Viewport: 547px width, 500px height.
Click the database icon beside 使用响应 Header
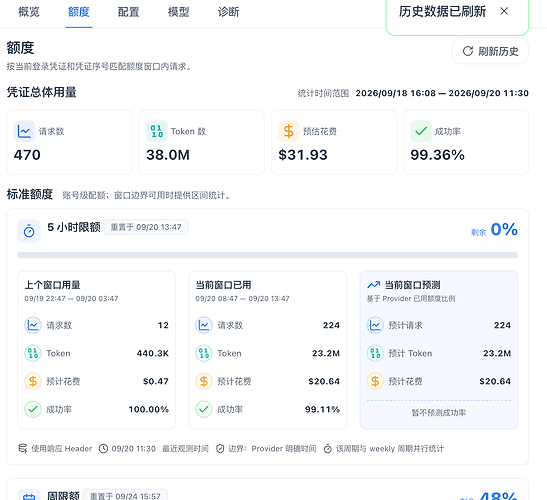23,448
